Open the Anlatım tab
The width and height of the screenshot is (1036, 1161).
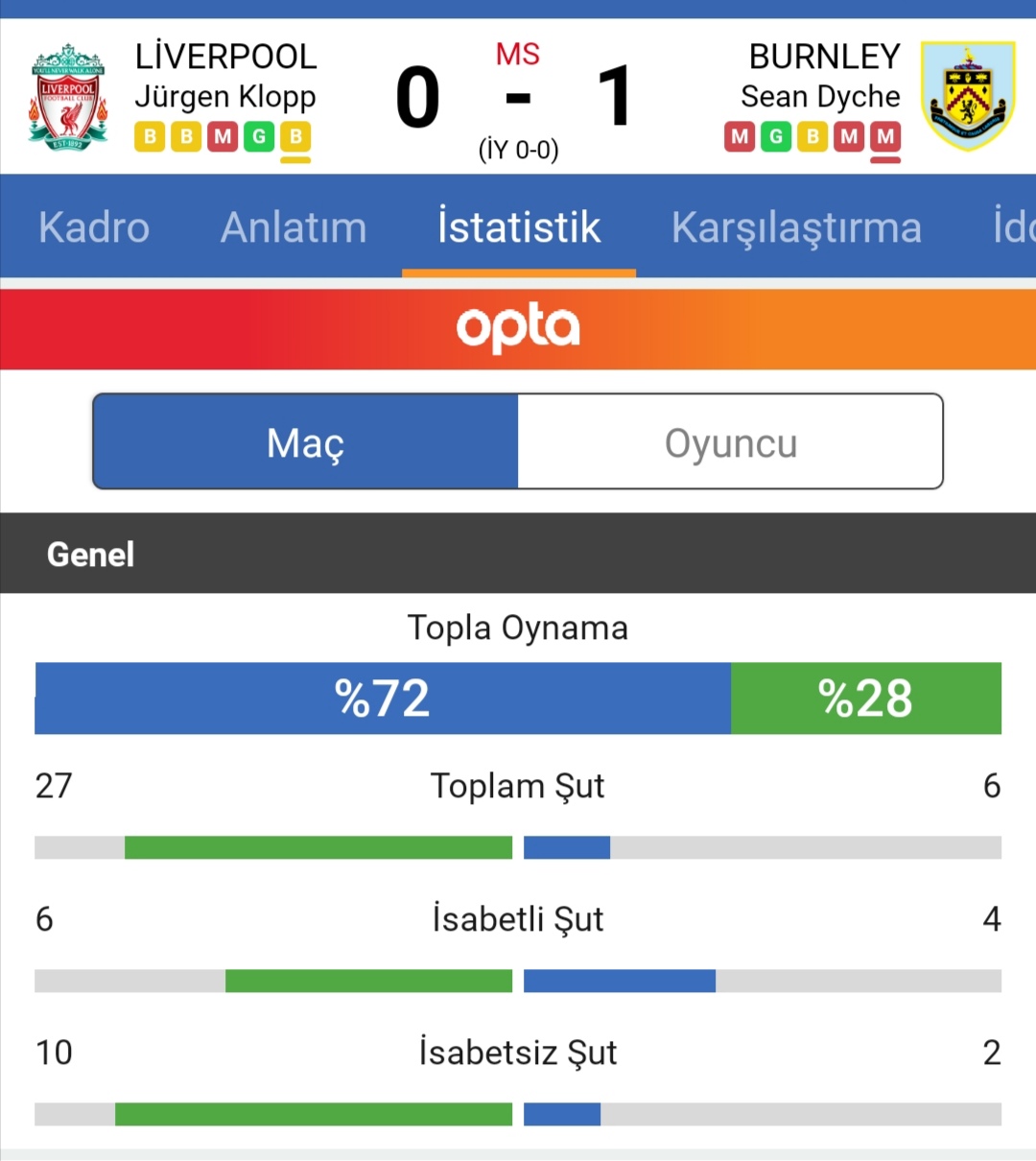click(294, 227)
